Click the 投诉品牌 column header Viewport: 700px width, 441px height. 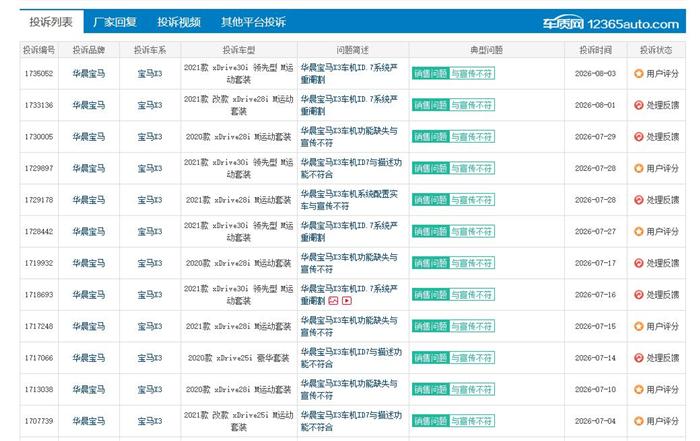[89, 50]
